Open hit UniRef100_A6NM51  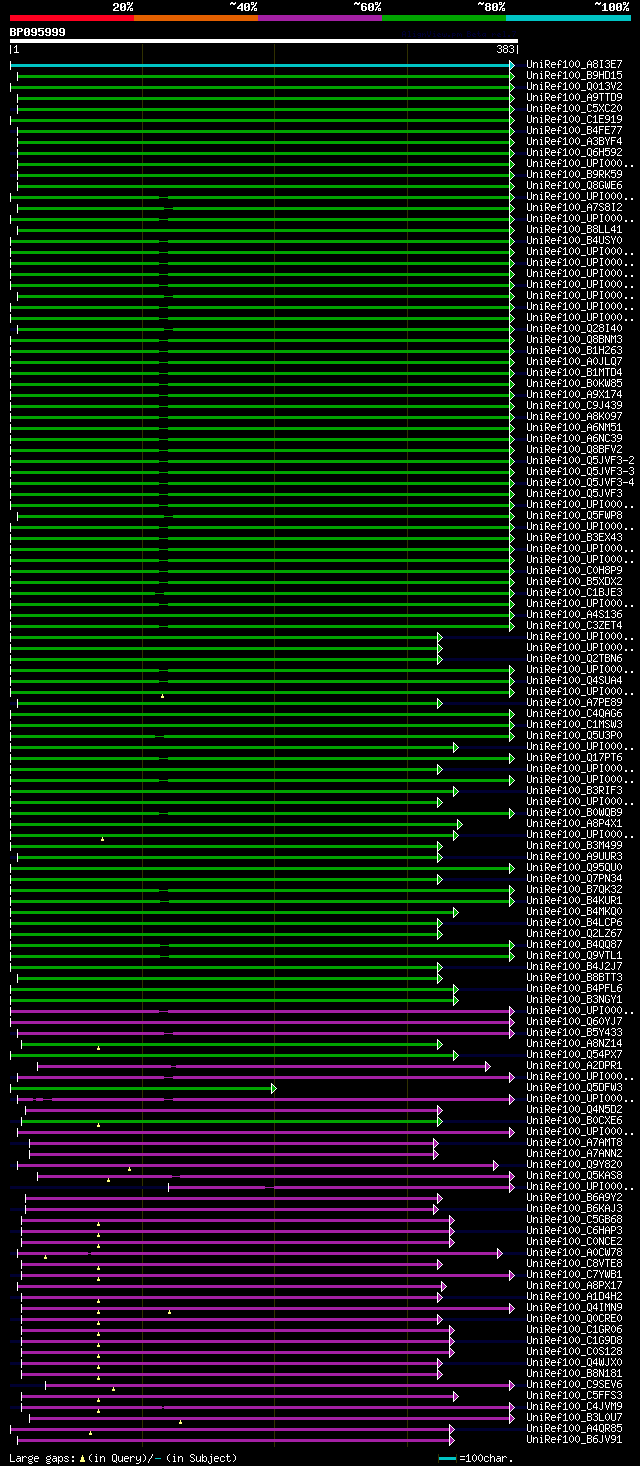[x=574, y=427]
